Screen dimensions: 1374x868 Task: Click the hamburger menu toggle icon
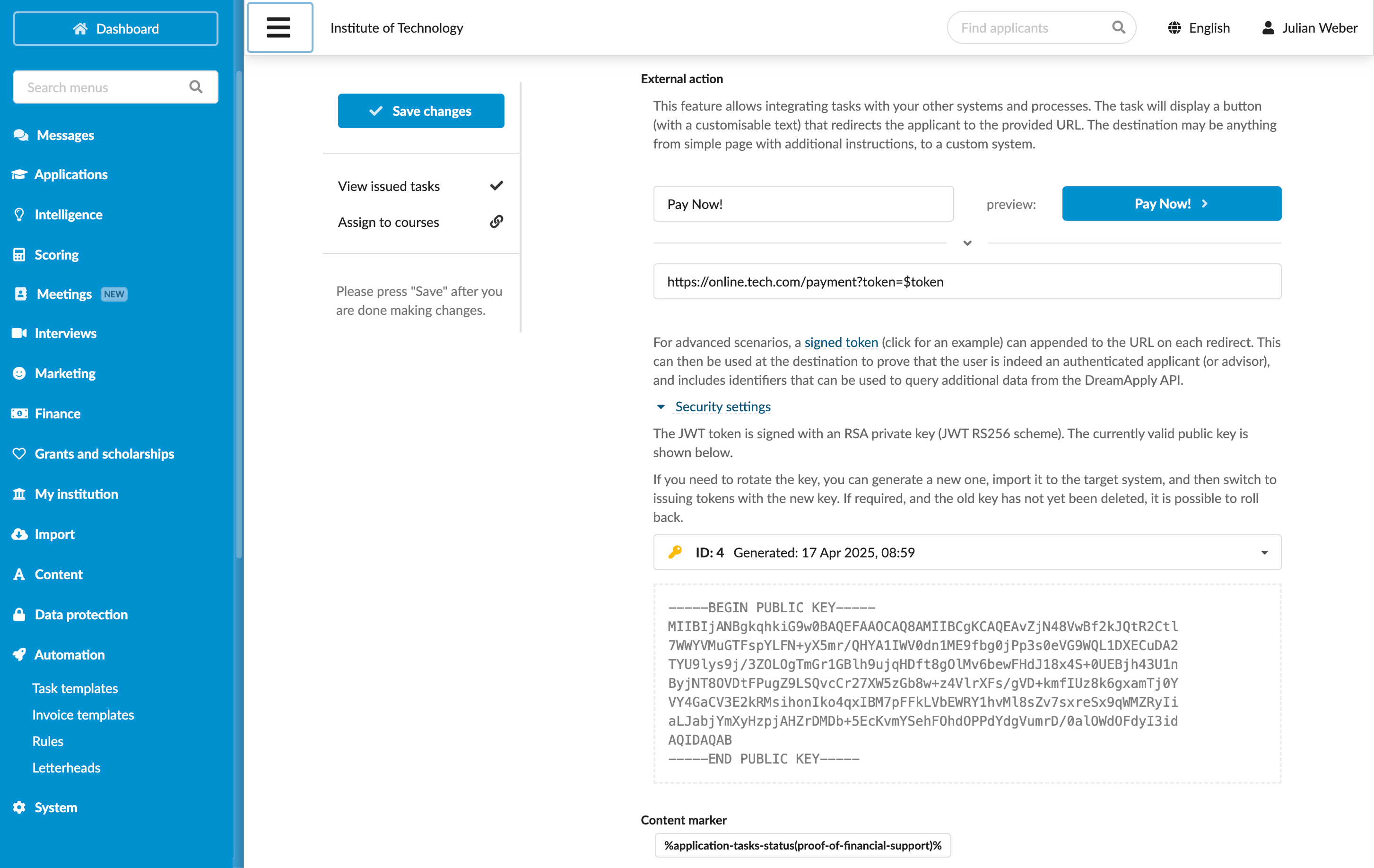pyautogui.click(x=278, y=27)
